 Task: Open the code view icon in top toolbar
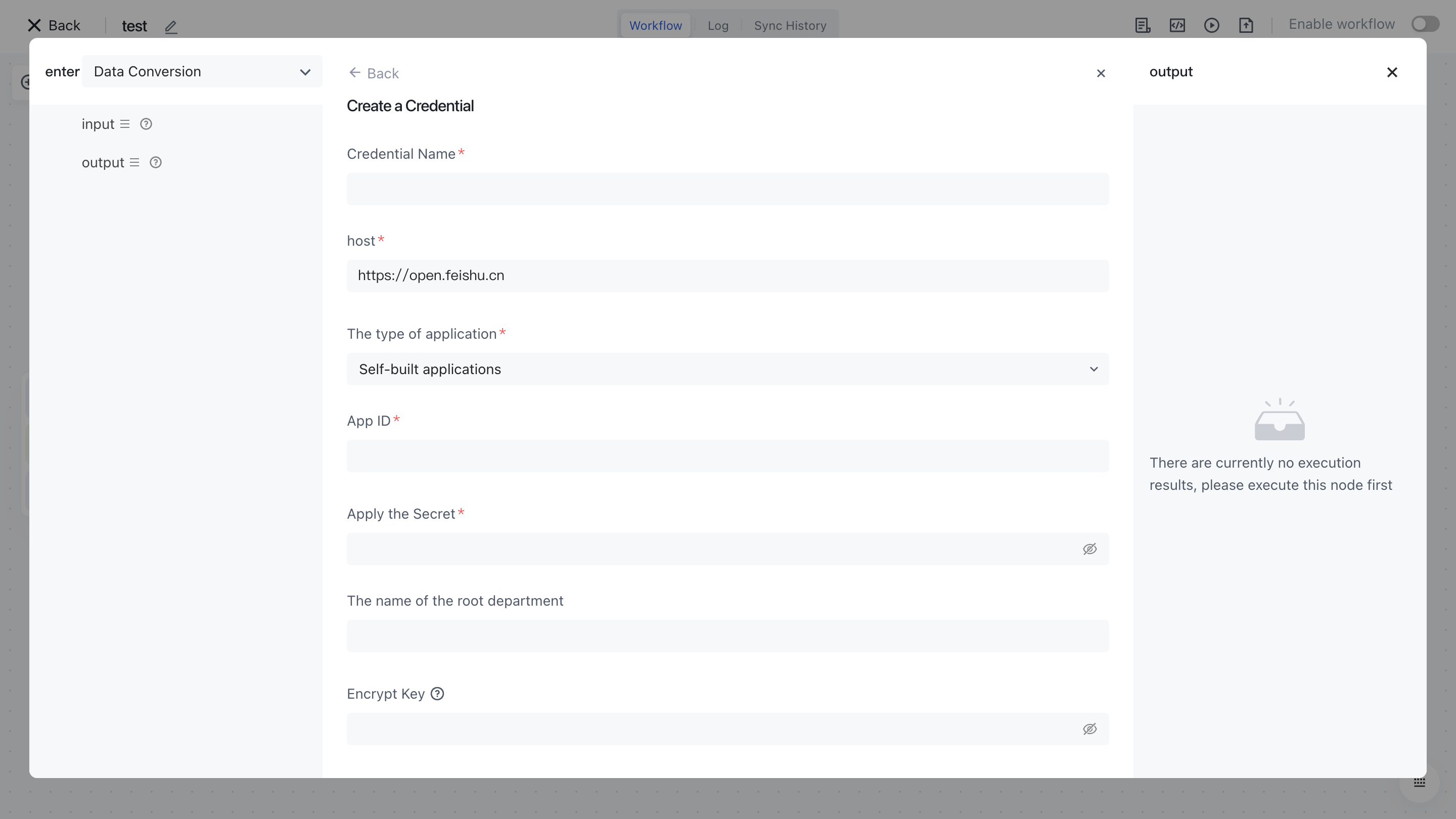[1177, 25]
